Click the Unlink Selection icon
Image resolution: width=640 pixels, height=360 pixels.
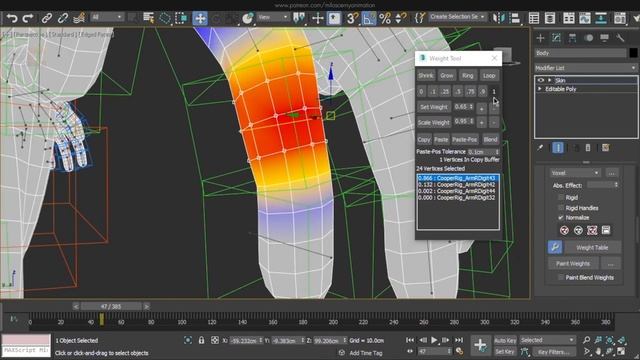coord(62,18)
